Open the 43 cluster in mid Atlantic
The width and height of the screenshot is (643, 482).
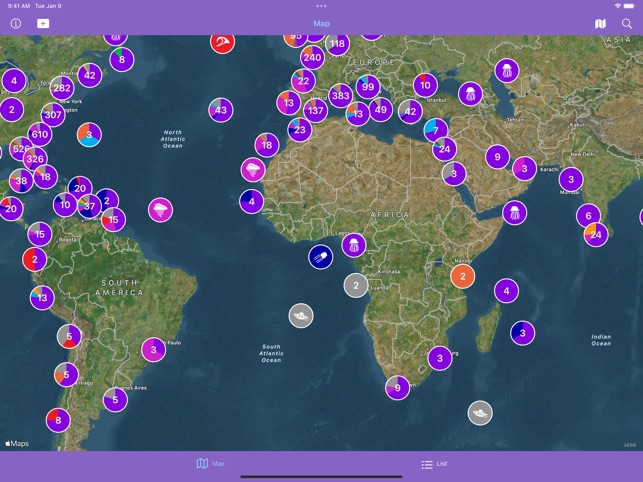pos(221,110)
